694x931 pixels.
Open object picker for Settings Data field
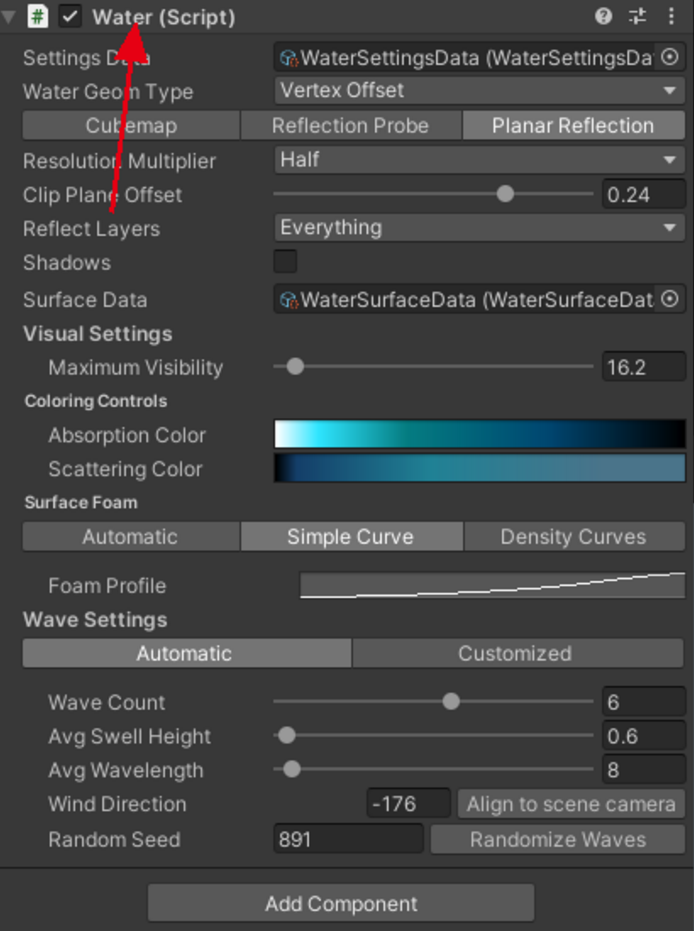coord(669,58)
